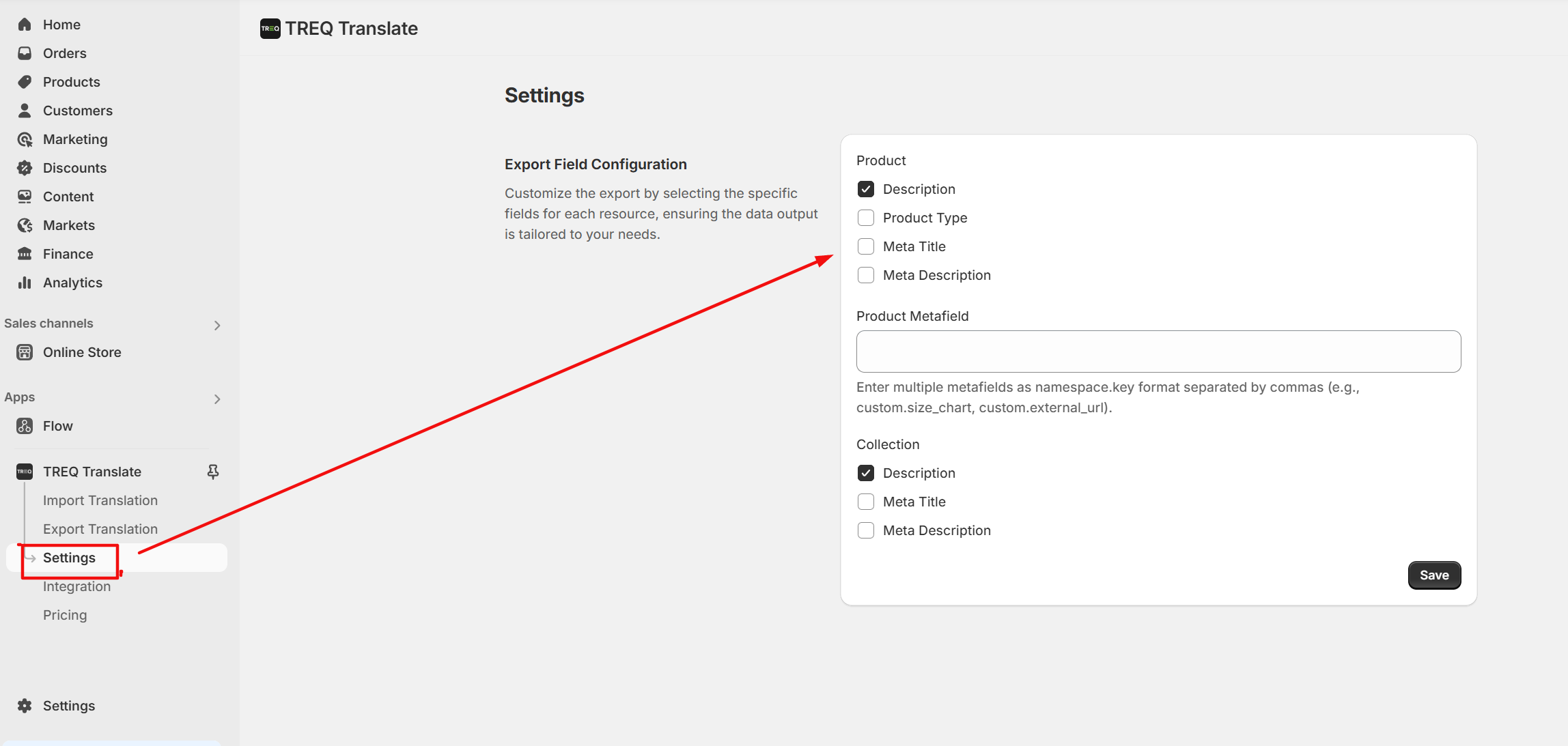The height and width of the screenshot is (746, 1568).
Task: Open the Customers section
Action: [x=78, y=111]
